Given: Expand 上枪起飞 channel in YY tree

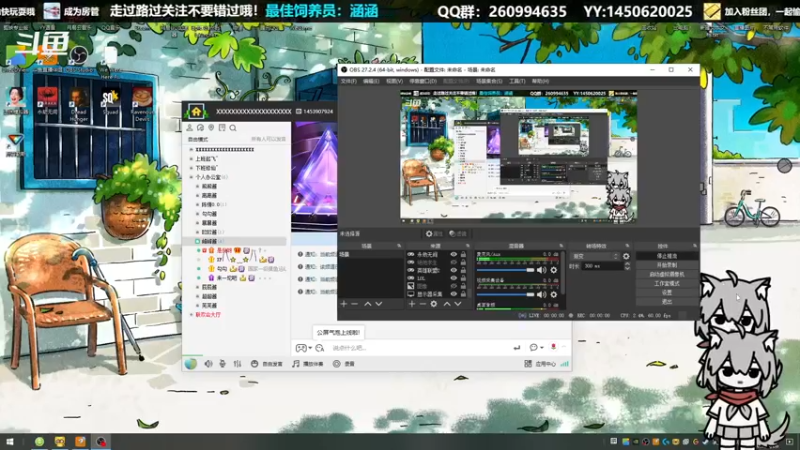Looking at the screenshot, I should click(x=192, y=159).
